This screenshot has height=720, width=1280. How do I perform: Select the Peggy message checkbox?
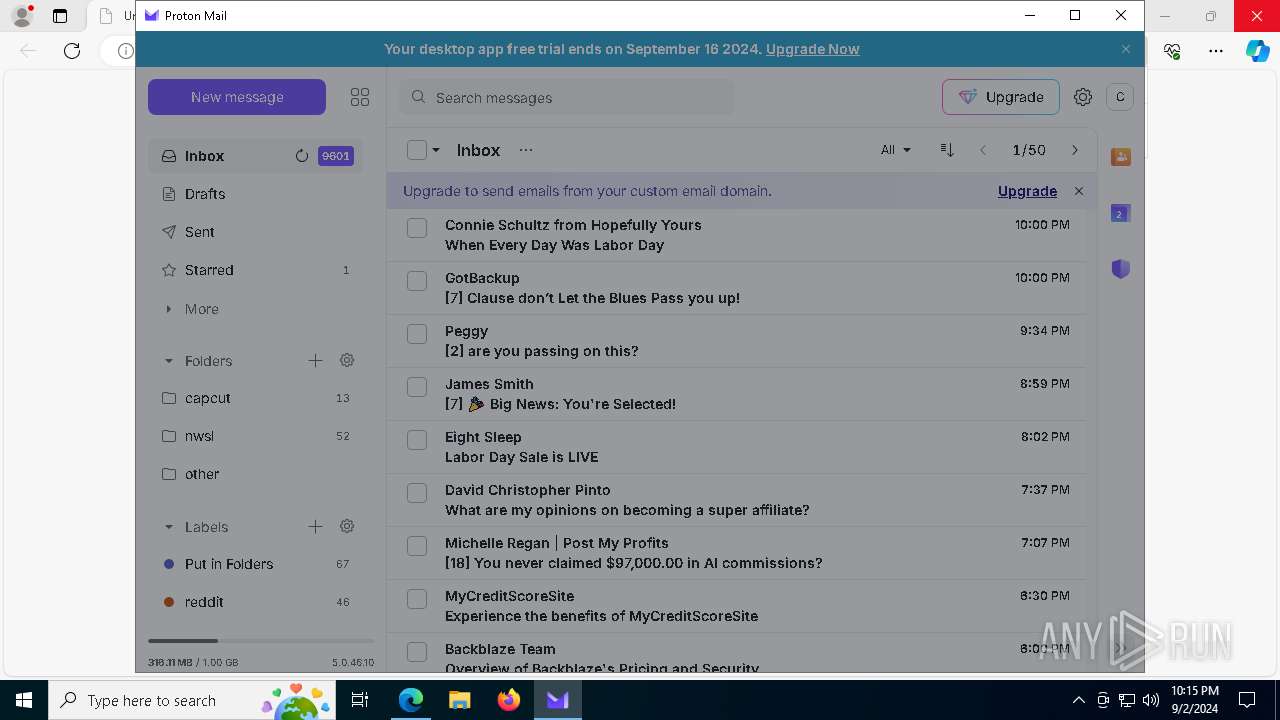coord(417,334)
